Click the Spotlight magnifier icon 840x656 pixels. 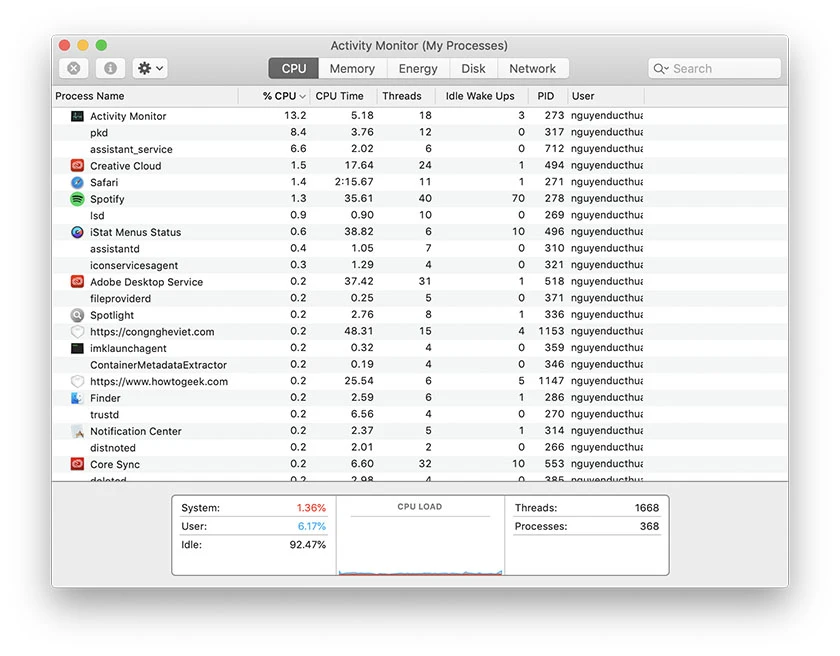coord(77,315)
